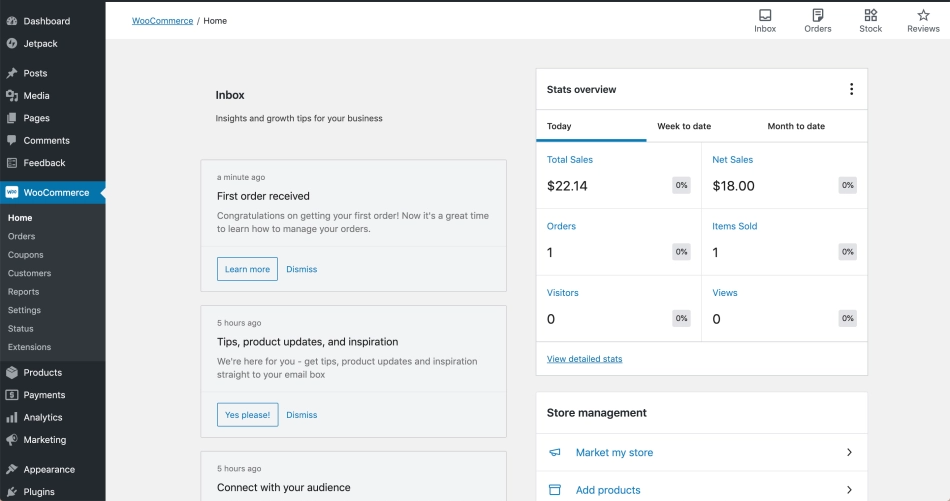Viewport: 950px width, 501px height.
Task: Click the Add products label
Action: click(608, 490)
